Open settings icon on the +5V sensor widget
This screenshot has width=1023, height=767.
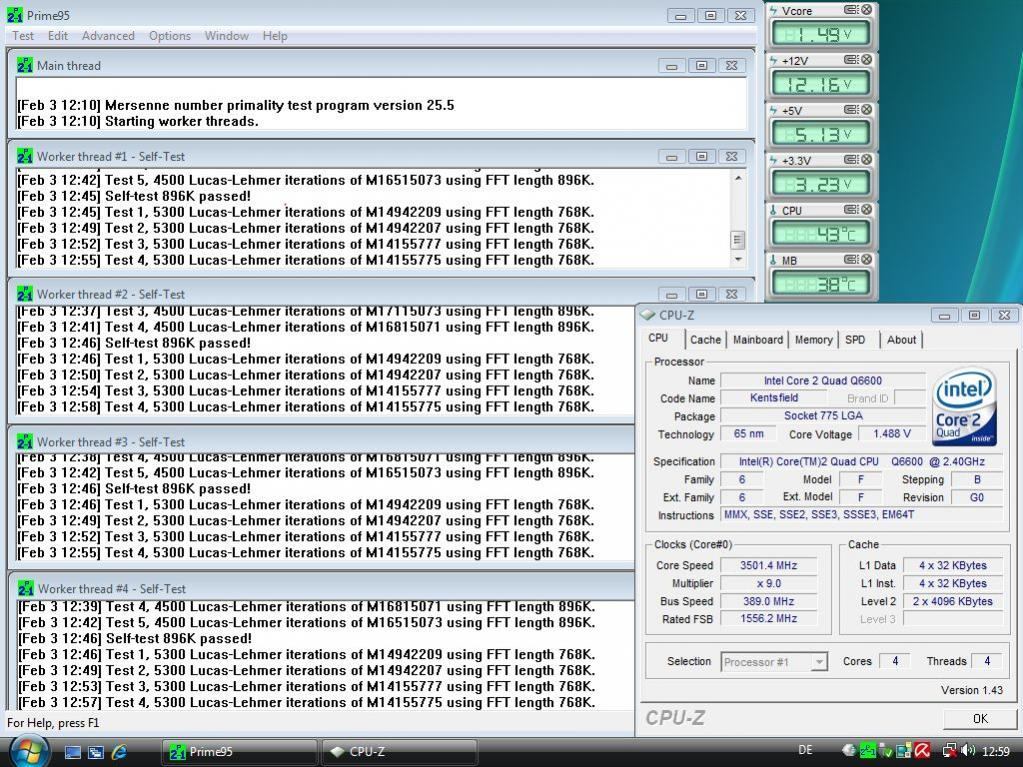(x=851, y=110)
